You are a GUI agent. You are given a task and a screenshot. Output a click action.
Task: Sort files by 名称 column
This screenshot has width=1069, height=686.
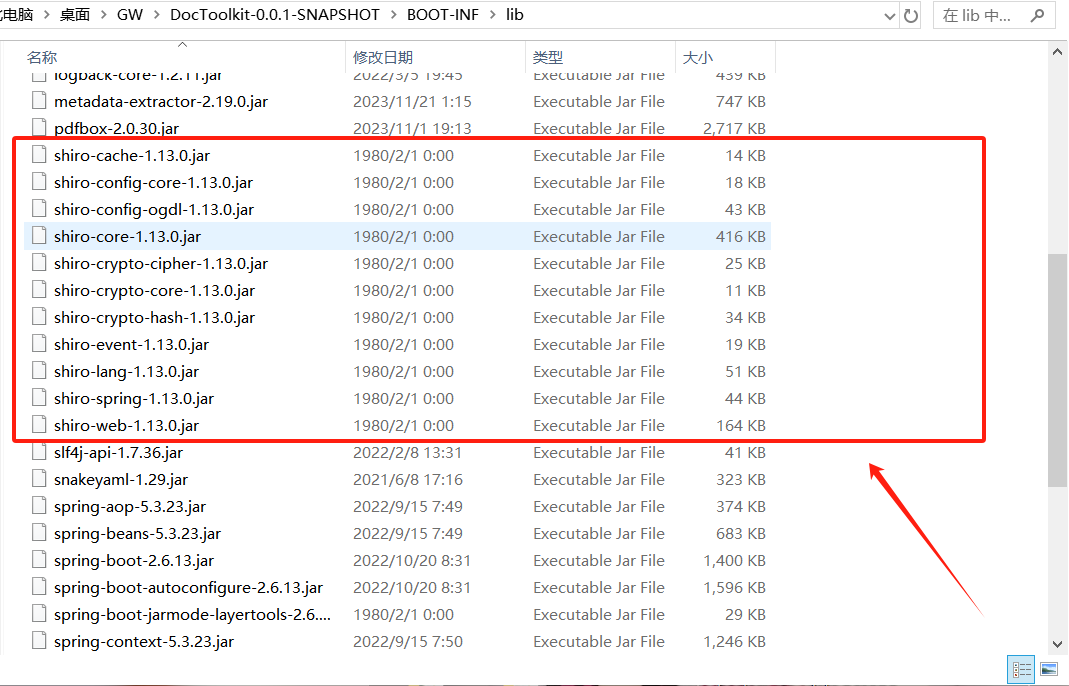click(42, 57)
